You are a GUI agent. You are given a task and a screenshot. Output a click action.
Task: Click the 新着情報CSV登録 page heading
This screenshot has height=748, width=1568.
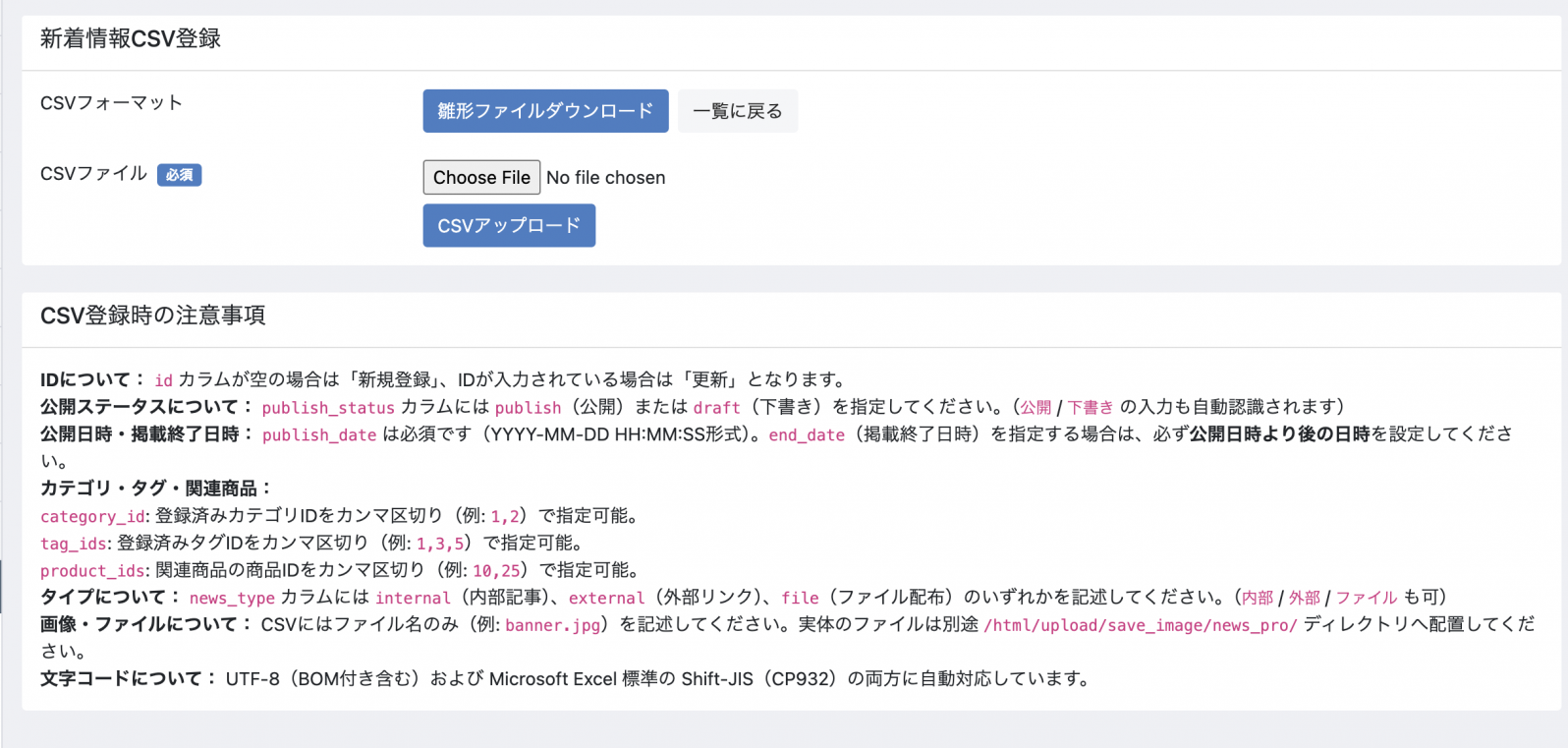coord(131,38)
